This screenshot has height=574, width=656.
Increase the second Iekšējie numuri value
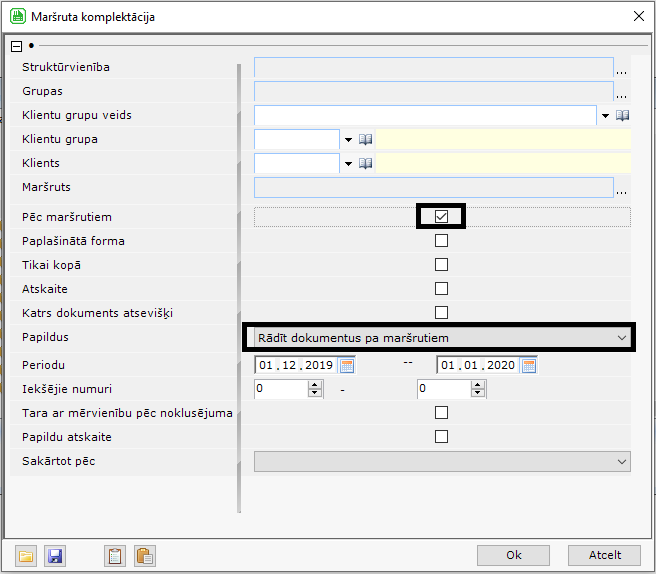click(x=477, y=384)
